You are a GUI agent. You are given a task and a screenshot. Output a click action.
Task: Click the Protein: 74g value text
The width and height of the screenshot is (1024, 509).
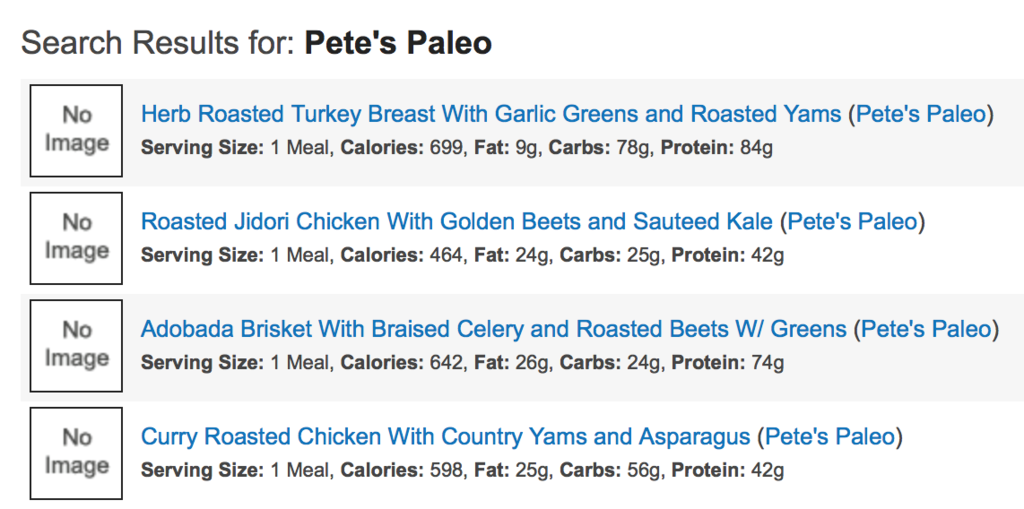pos(727,362)
